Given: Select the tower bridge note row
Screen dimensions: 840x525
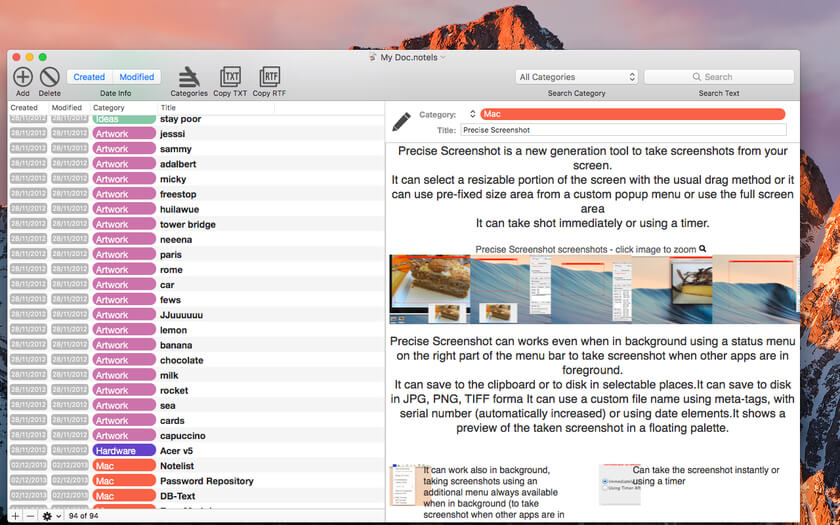Looking at the screenshot, I should pos(189,224).
